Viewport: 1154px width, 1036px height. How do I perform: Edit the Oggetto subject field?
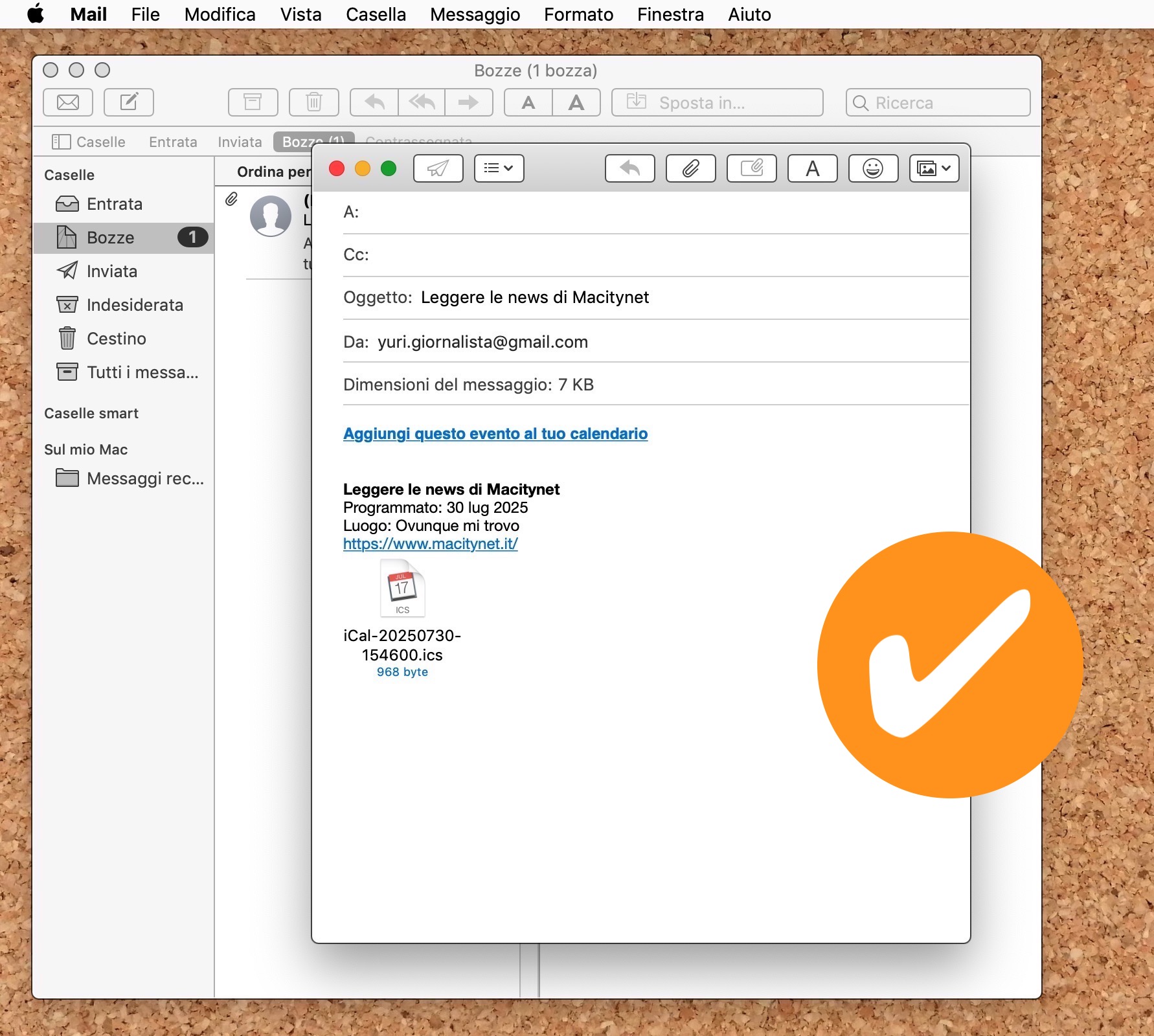656,298
